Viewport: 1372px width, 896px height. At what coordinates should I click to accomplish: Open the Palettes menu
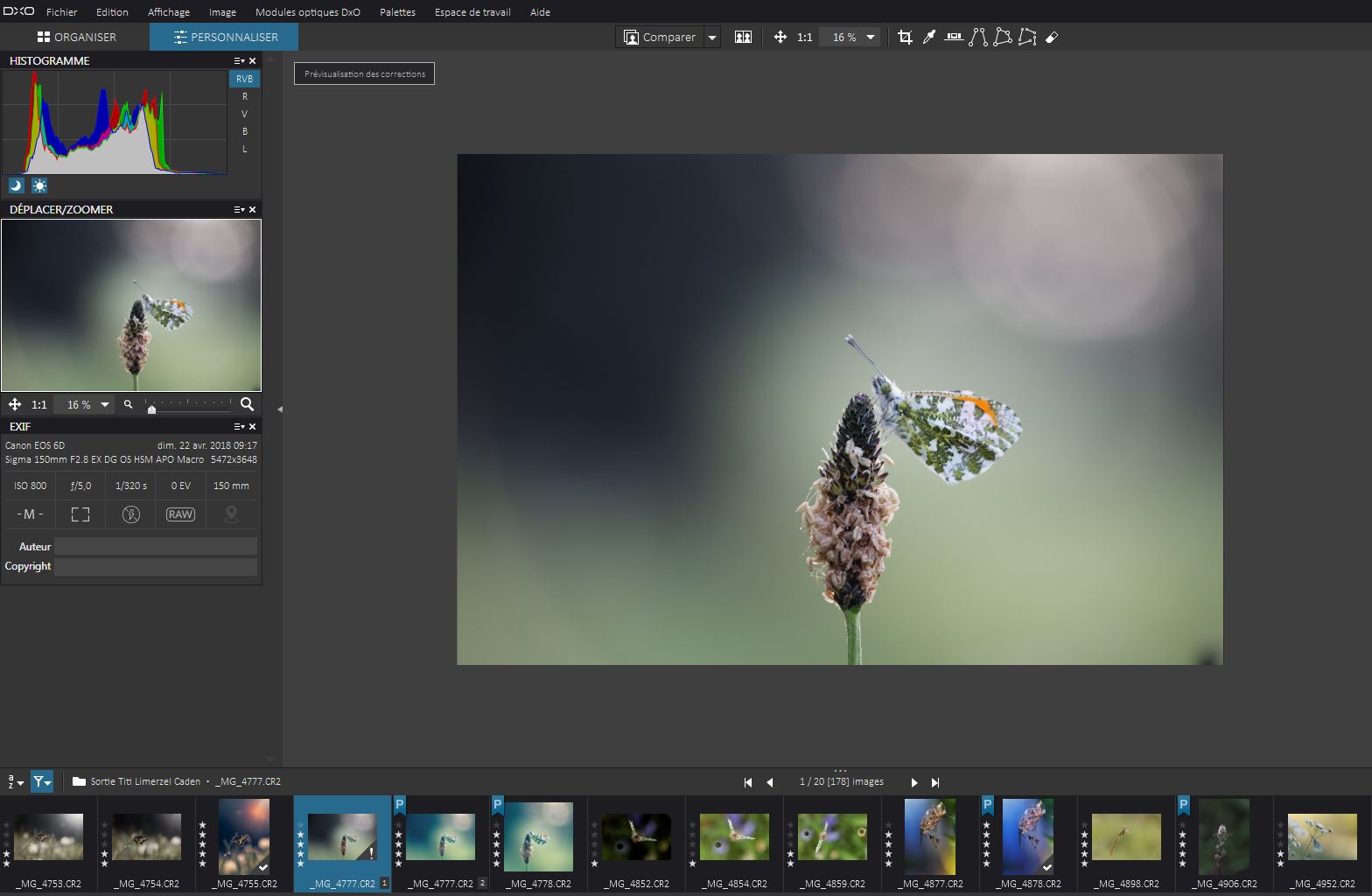point(397,12)
